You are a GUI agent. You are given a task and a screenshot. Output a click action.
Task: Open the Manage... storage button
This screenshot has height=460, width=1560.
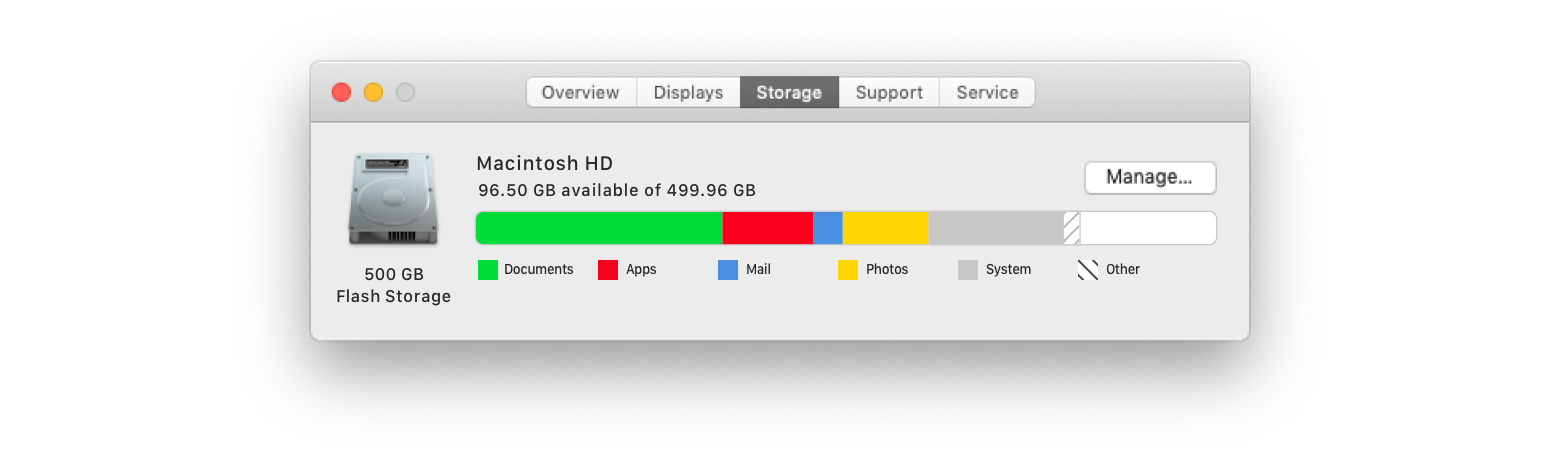point(1150,178)
